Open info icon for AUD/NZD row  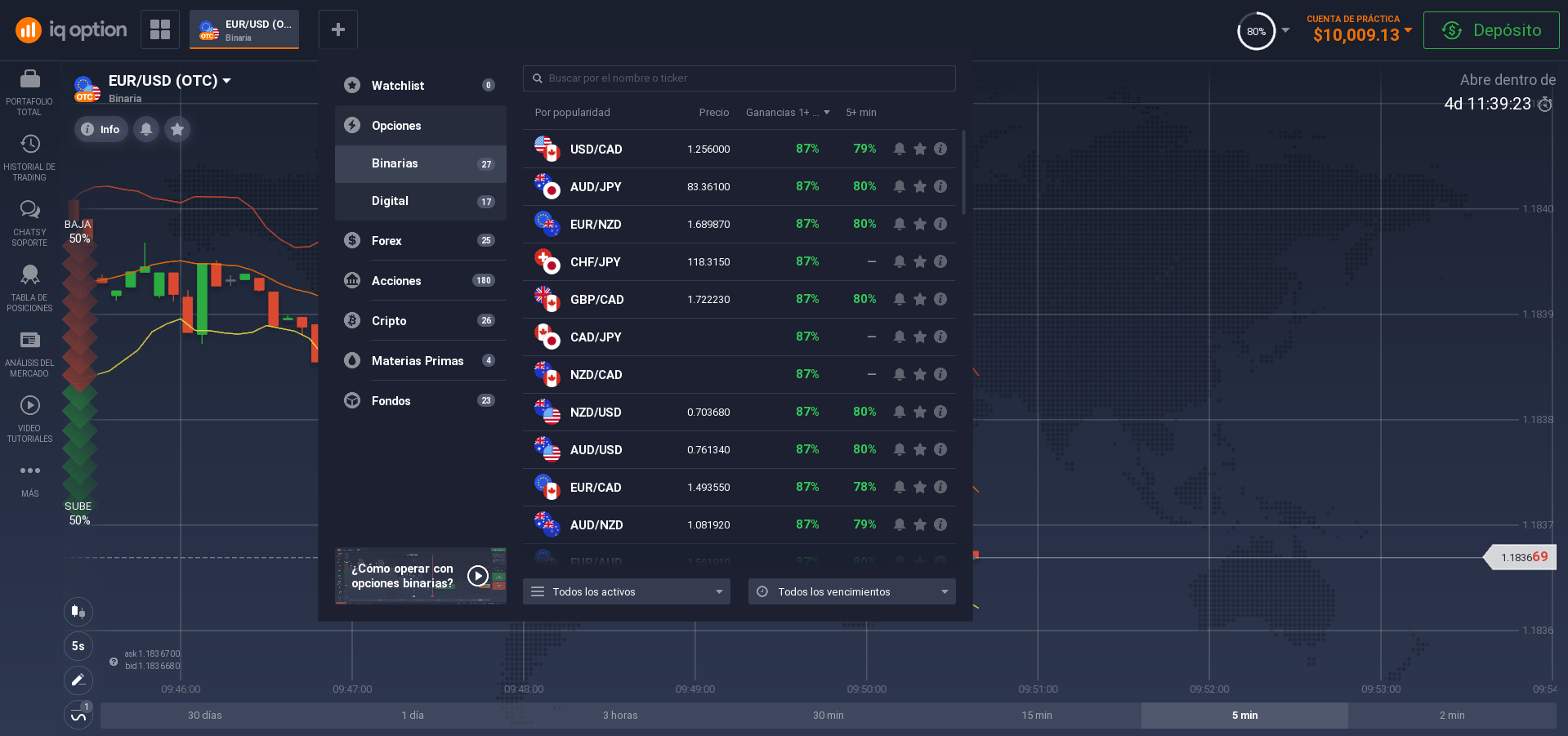coord(940,524)
